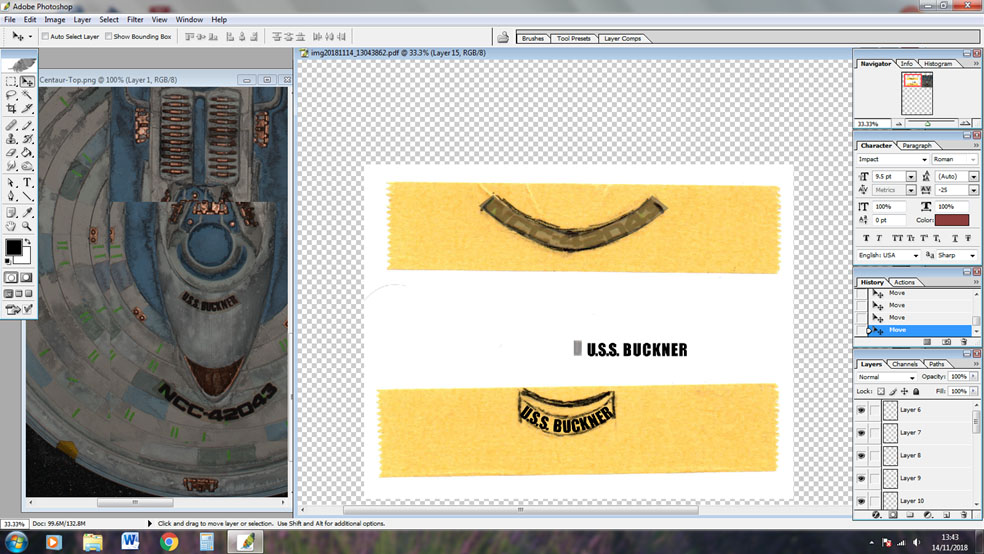Screen dimensions: 984x554
Task: Select the Brush tool
Action: point(27,125)
